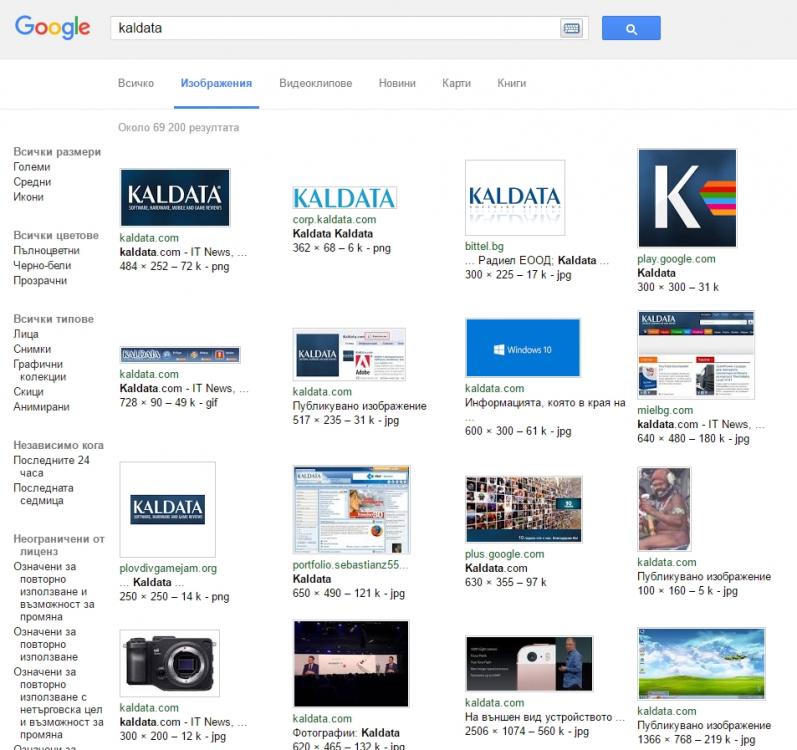Click the Всички типове heading
This screenshot has height=750, width=797.
[53, 319]
